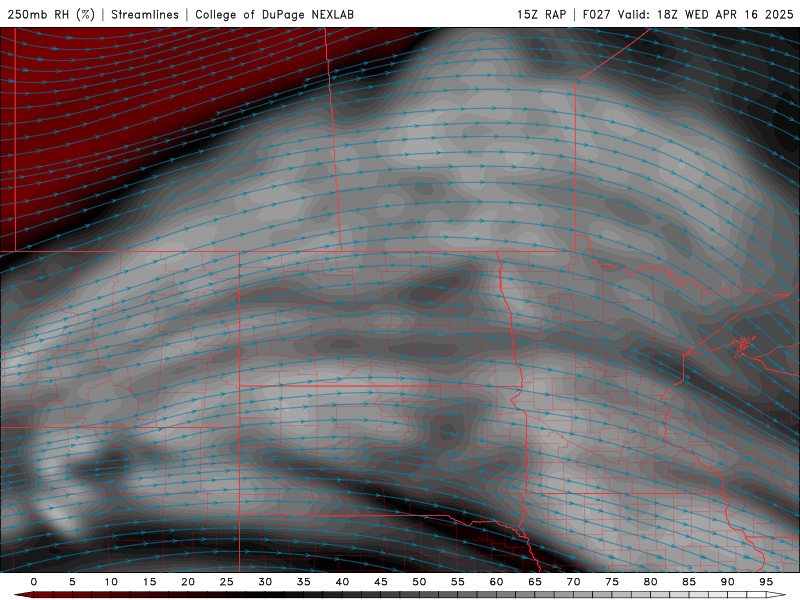Screen dimensions: 800x600
Task: Click the "F027" forecast hour text
Action: (x=596, y=14)
